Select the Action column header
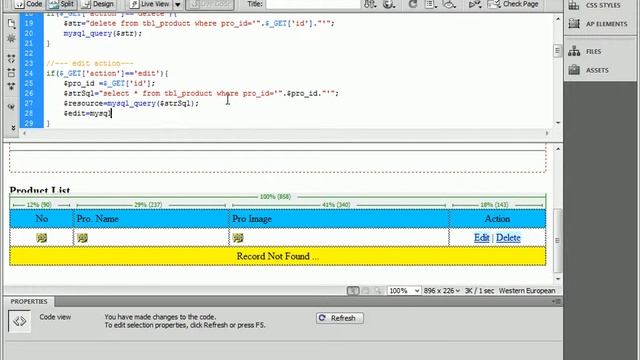 [x=497, y=219]
